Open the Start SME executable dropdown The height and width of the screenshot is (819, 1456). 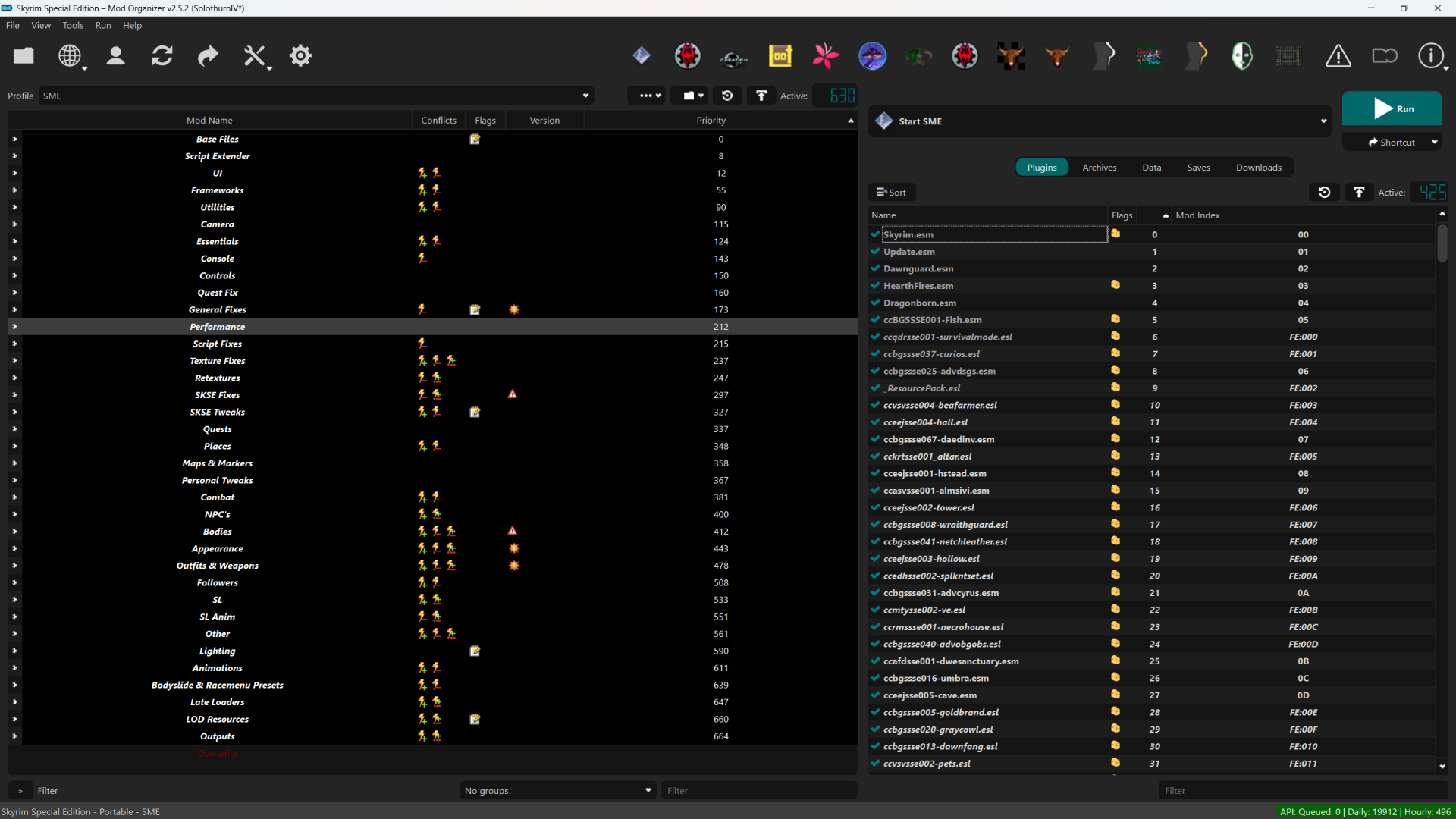click(x=1100, y=121)
